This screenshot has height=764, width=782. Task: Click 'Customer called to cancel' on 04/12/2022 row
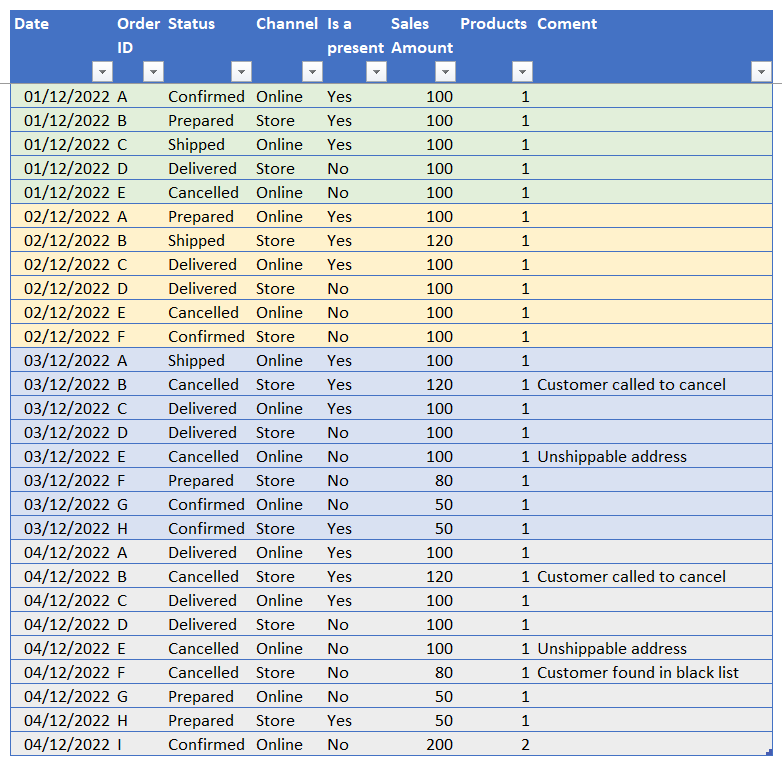tap(631, 577)
